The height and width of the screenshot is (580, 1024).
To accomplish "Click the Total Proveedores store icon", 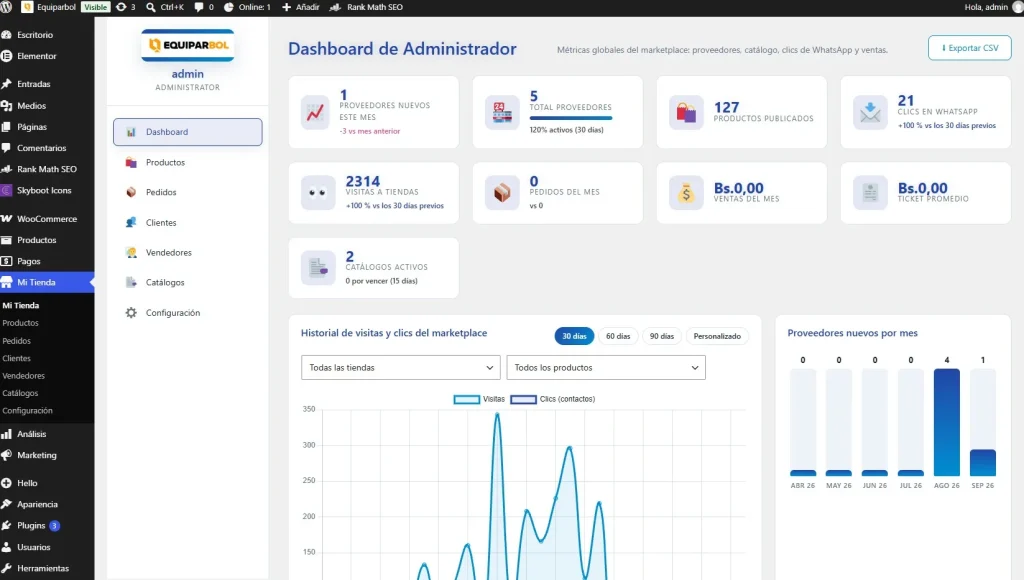I will pyautogui.click(x=502, y=112).
